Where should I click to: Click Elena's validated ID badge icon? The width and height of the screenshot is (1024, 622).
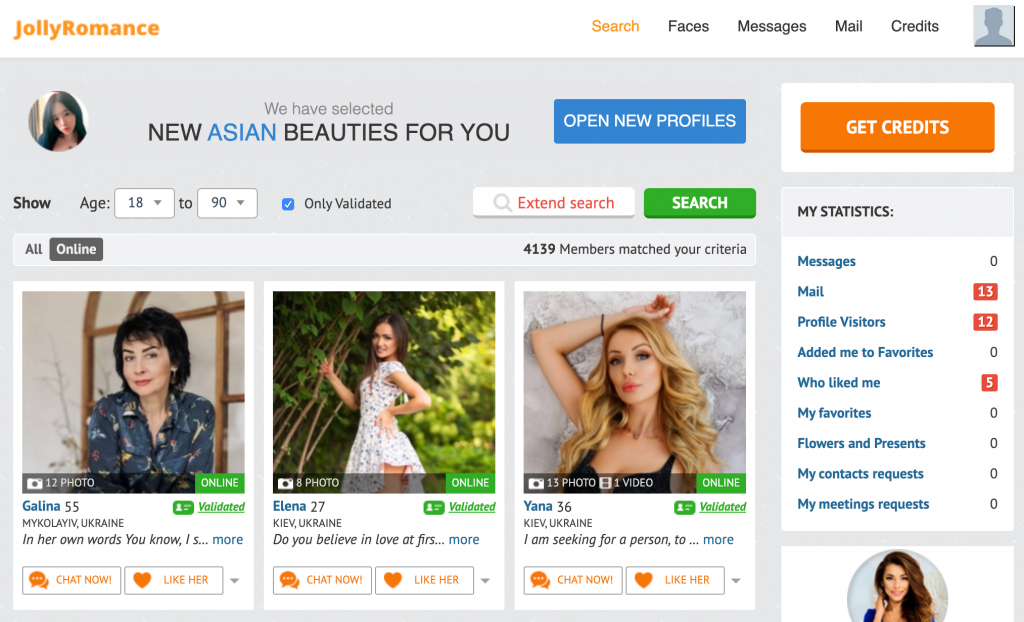434,507
